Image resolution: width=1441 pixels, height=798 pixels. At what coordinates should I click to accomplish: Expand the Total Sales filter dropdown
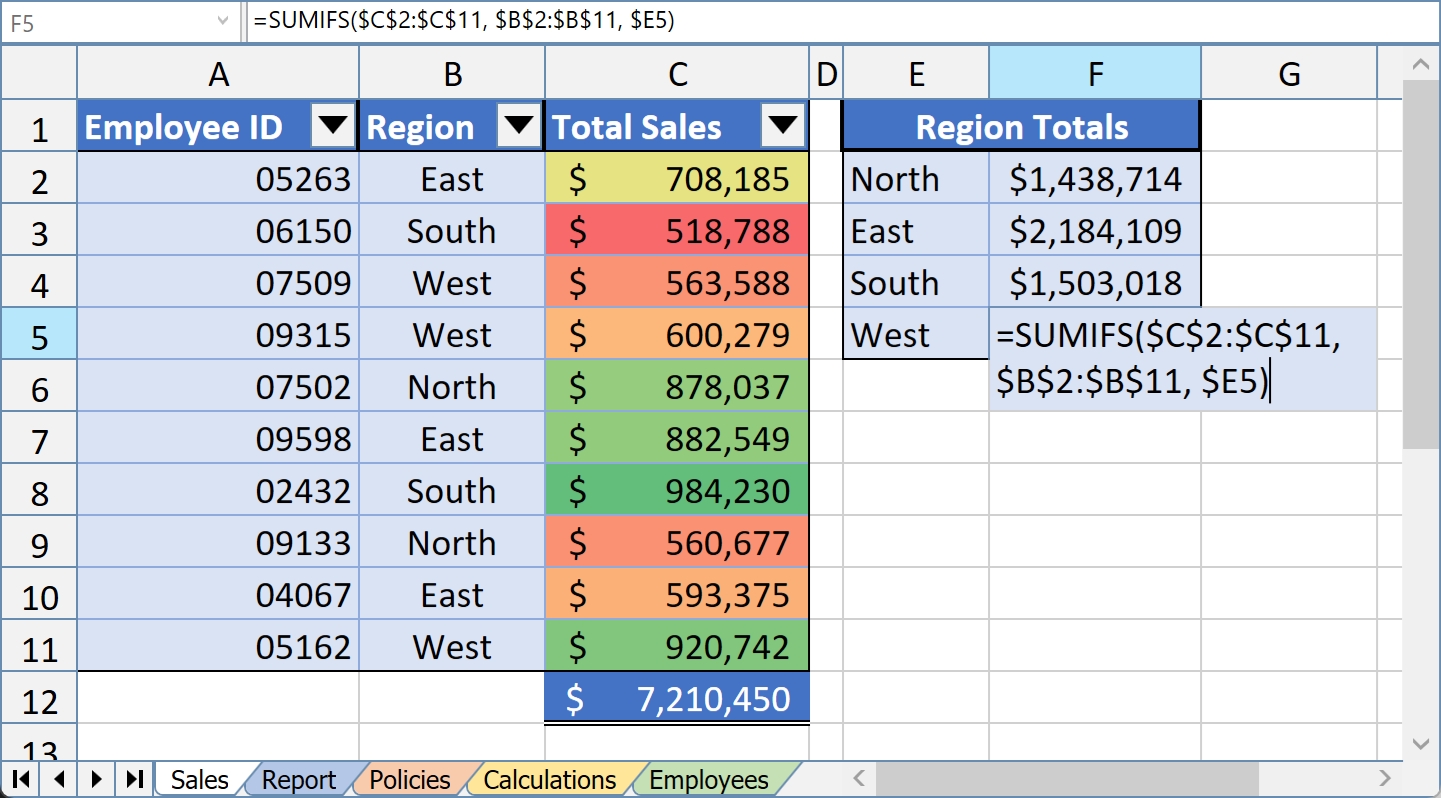coord(783,126)
